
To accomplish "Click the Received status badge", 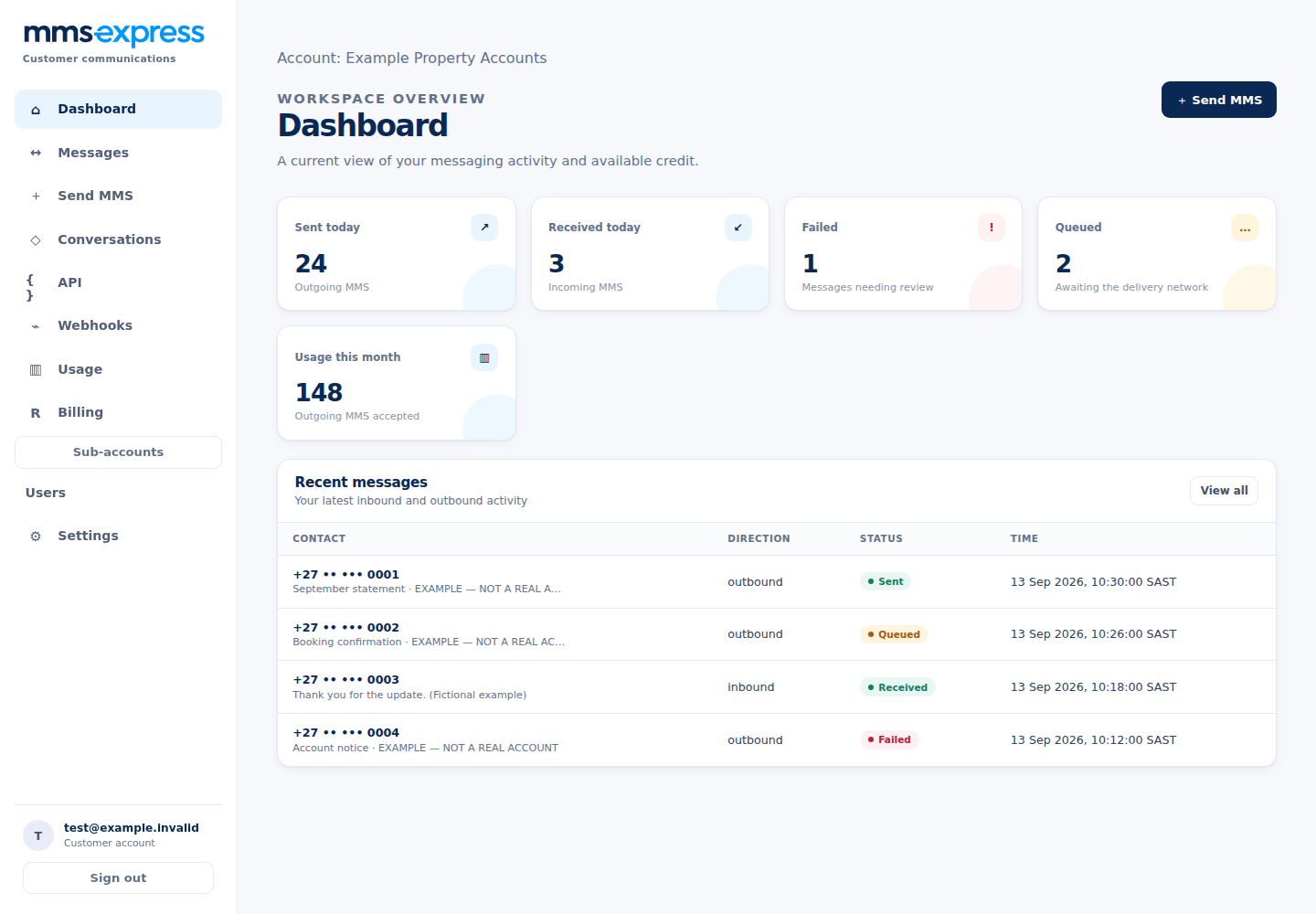I will (x=897, y=687).
